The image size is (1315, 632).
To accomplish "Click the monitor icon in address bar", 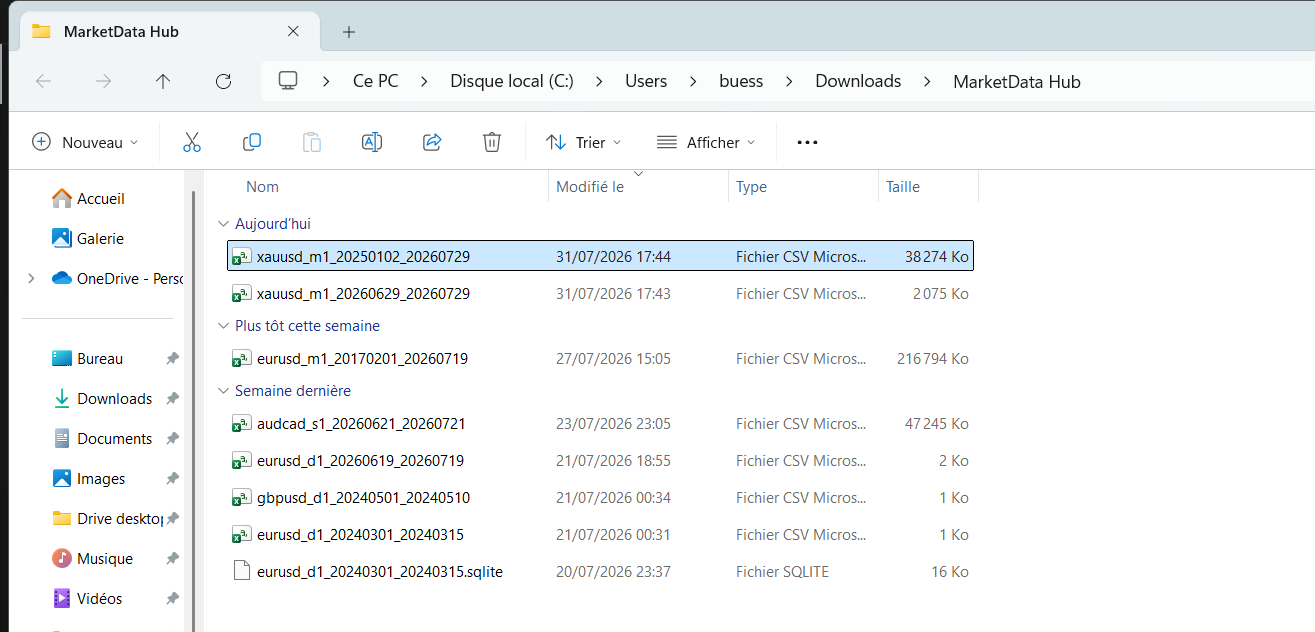I will (x=288, y=81).
